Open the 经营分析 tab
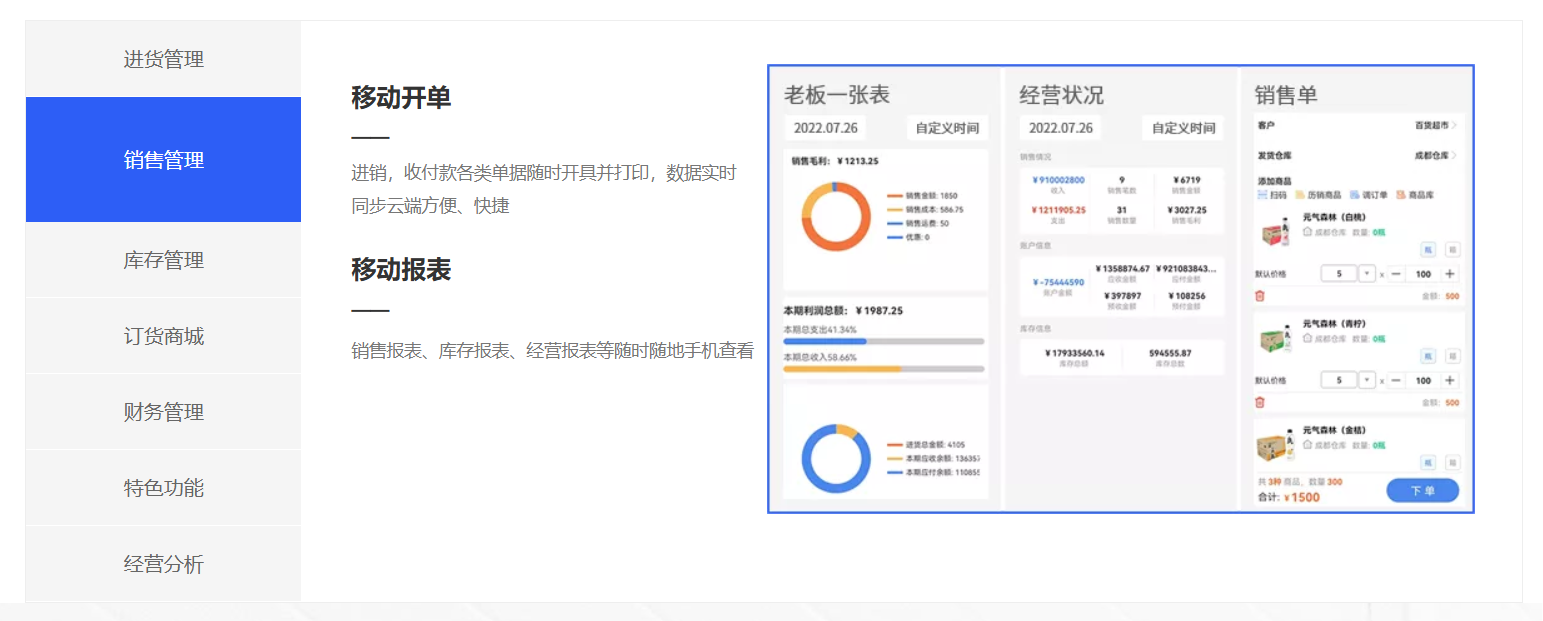Screen dimensions: 1543x621 163,564
